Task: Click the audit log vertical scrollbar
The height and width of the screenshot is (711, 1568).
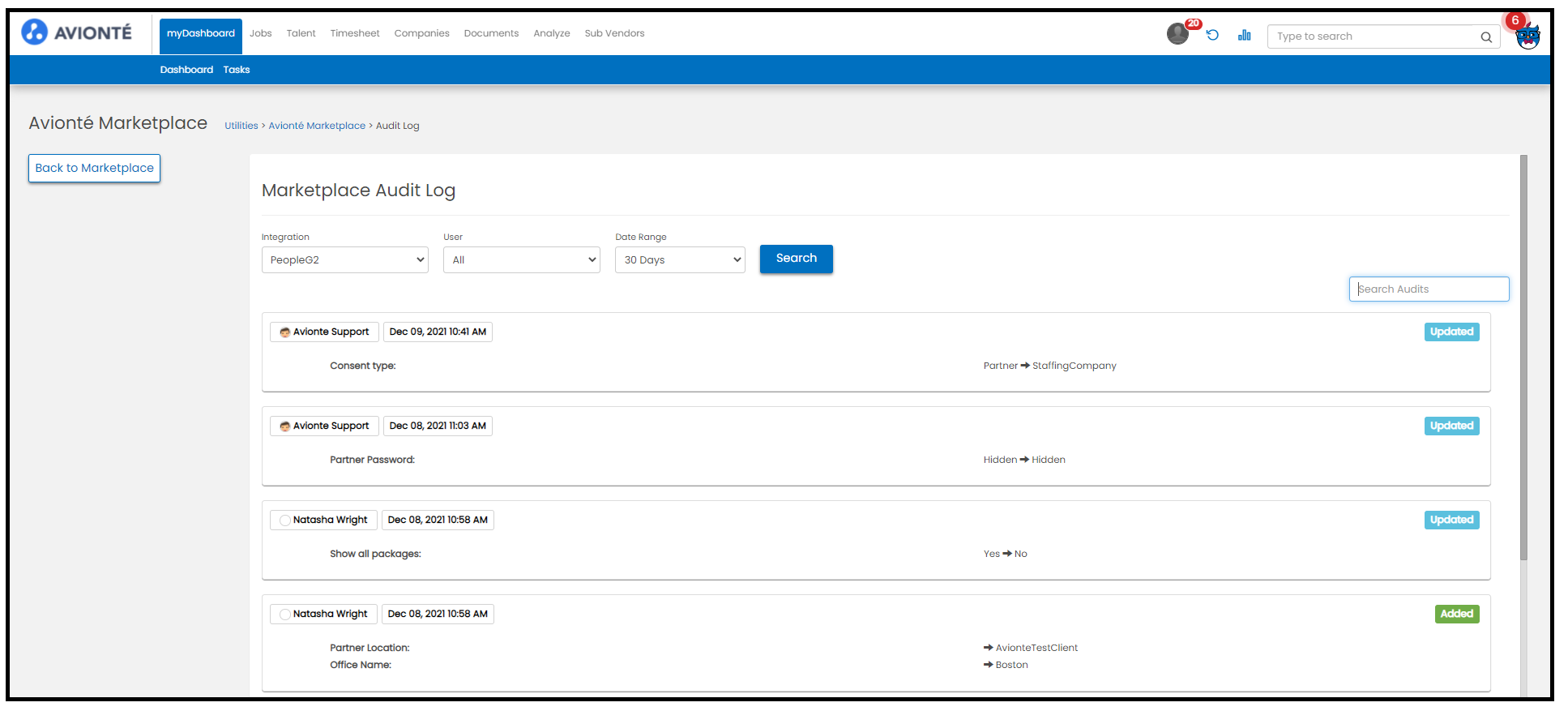Action: (x=1523, y=357)
